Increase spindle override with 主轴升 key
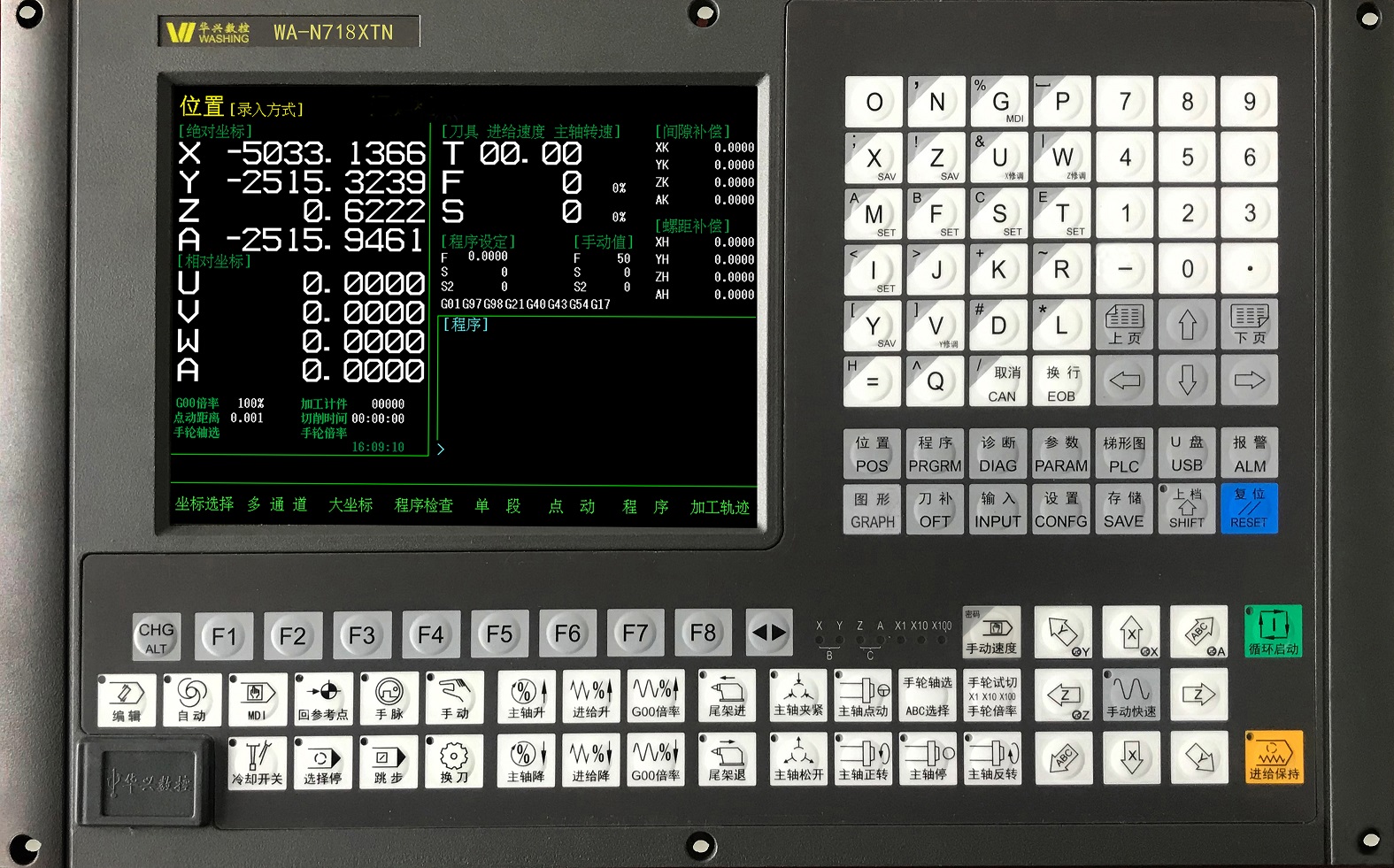The width and height of the screenshot is (1394, 868). tap(526, 697)
